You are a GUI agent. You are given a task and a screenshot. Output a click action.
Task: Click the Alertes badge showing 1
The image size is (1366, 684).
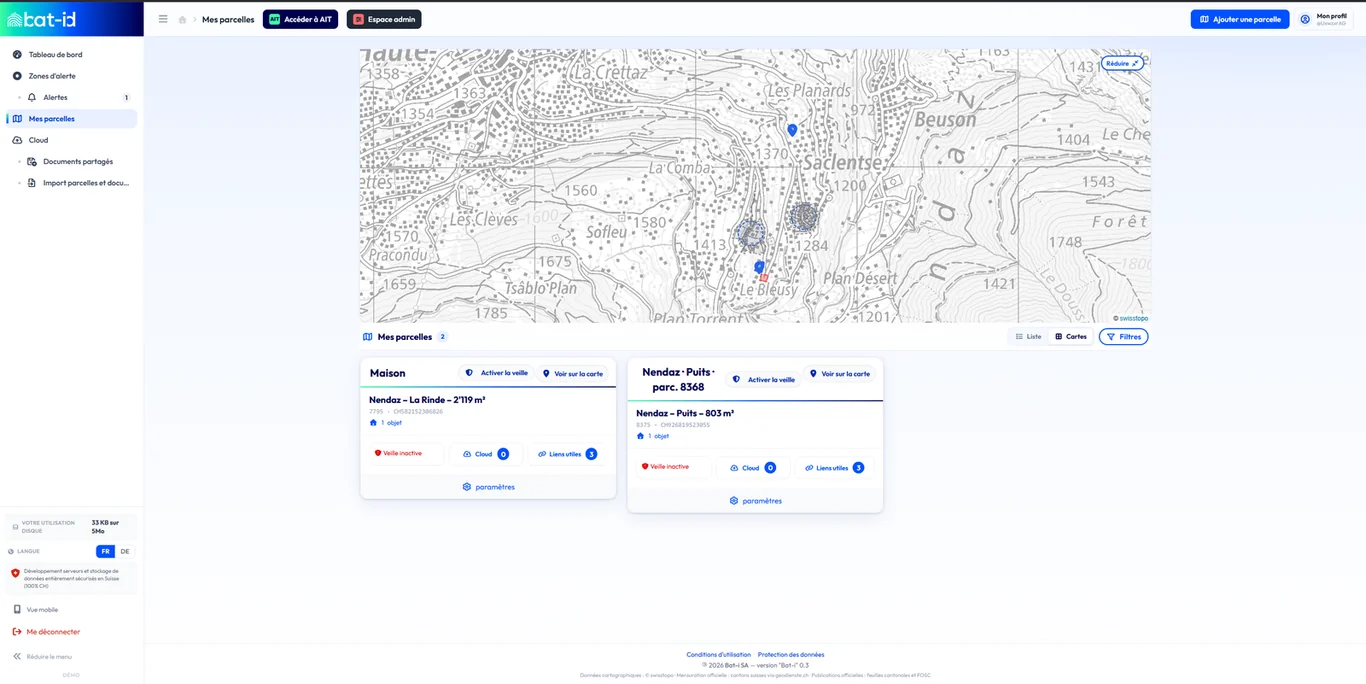(126, 98)
